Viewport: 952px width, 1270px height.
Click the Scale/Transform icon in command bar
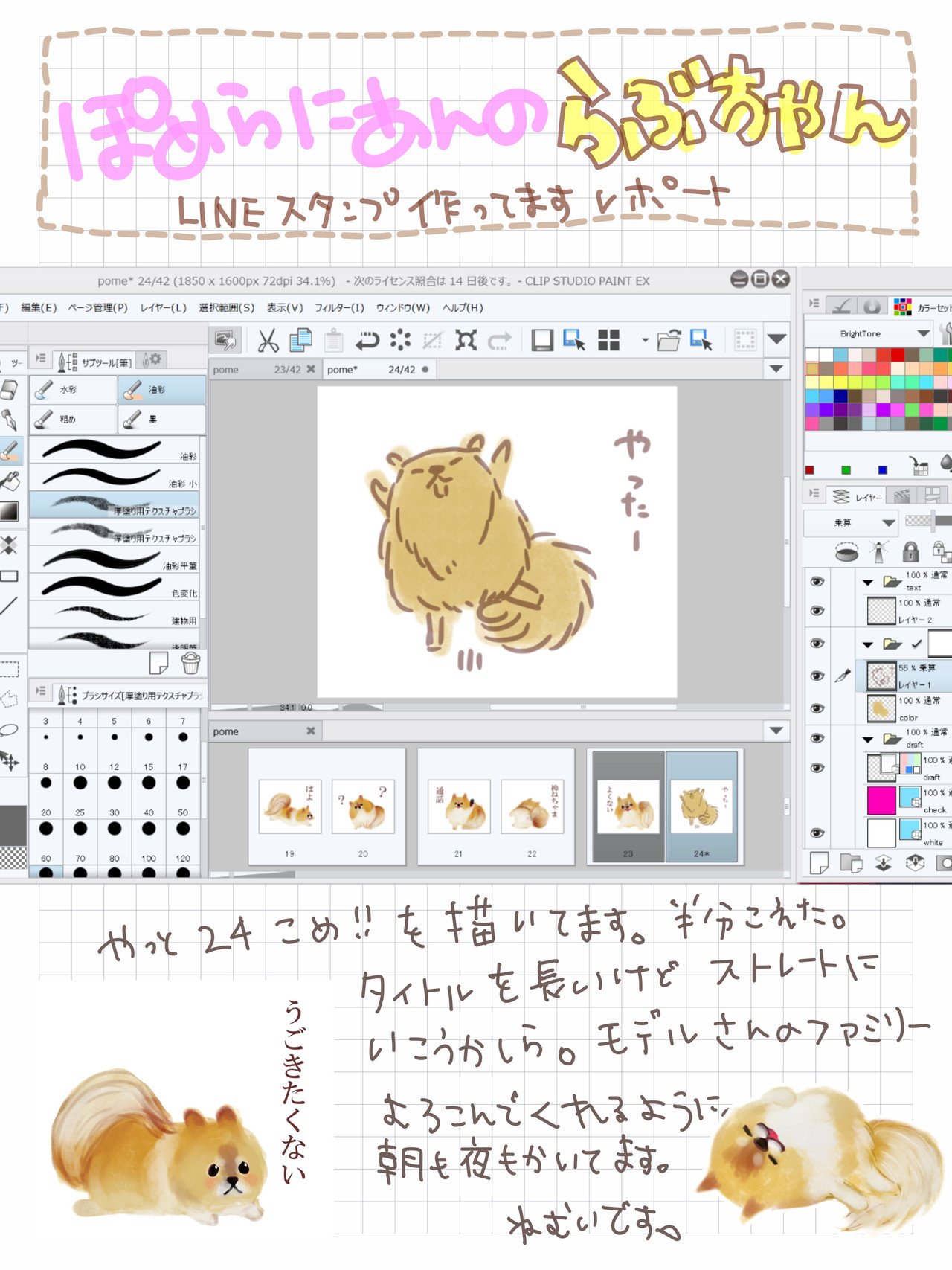pos(466,340)
